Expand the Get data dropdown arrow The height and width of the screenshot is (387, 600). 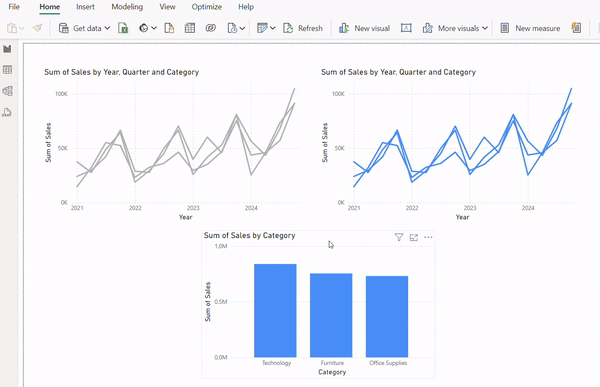(x=107, y=28)
